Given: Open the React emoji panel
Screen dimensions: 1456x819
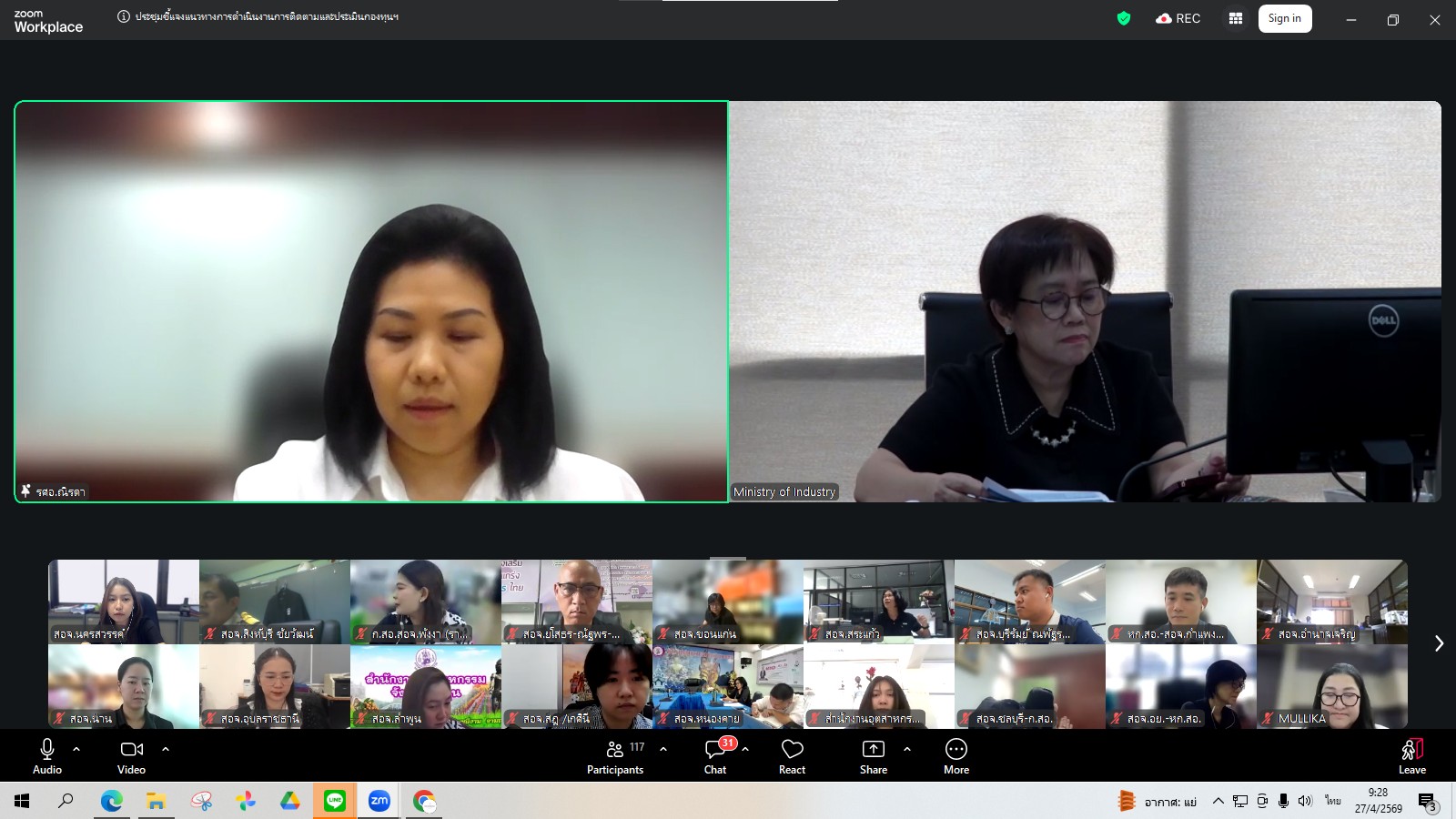Looking at the screenshot, I should (792, 756).
